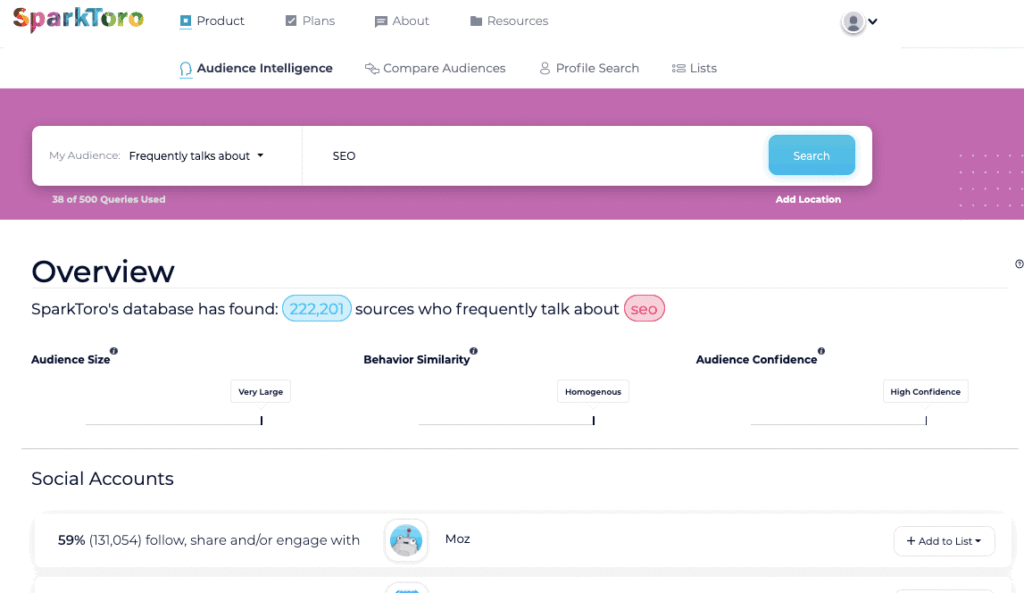Open the About menu item
Viewport: 1024px width, 593px height.
point(402,21)
